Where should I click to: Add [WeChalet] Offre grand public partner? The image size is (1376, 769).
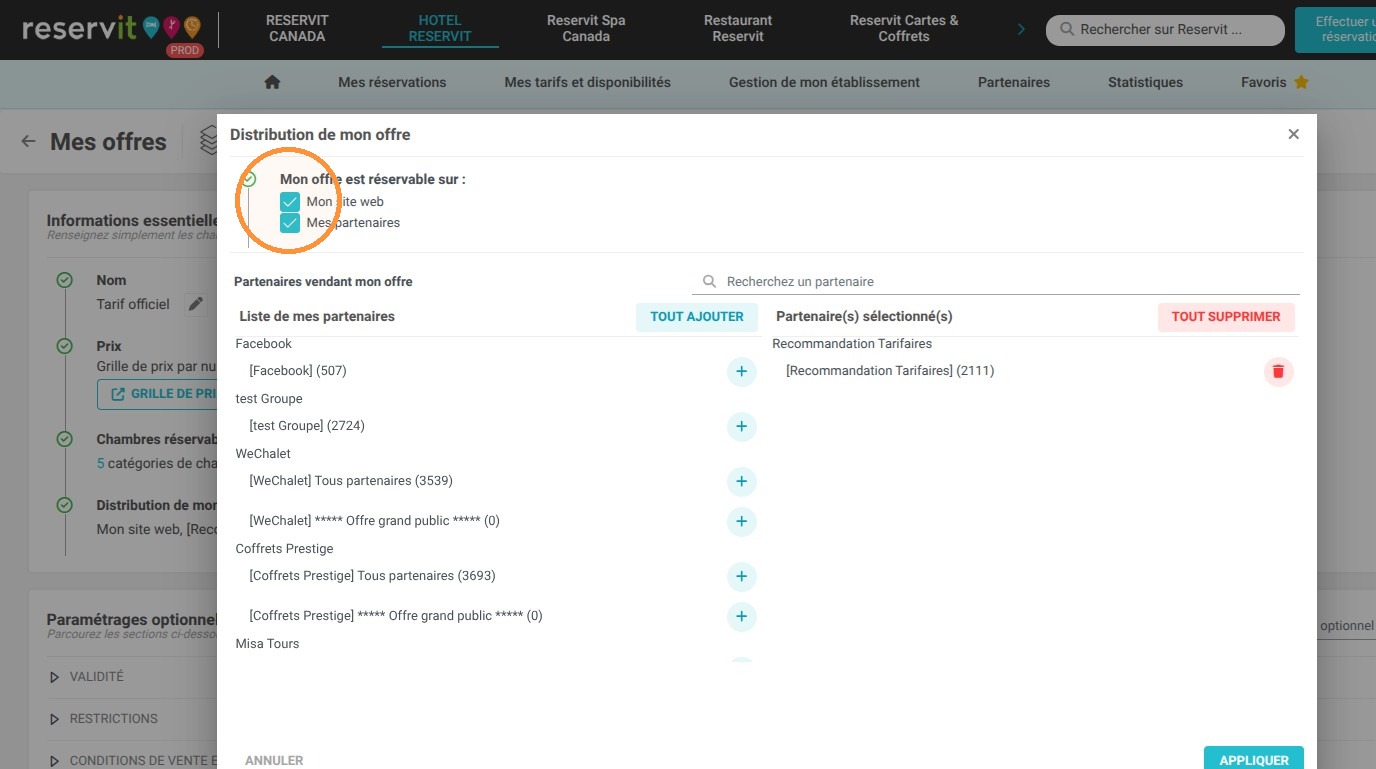click(x=741, y=522)
